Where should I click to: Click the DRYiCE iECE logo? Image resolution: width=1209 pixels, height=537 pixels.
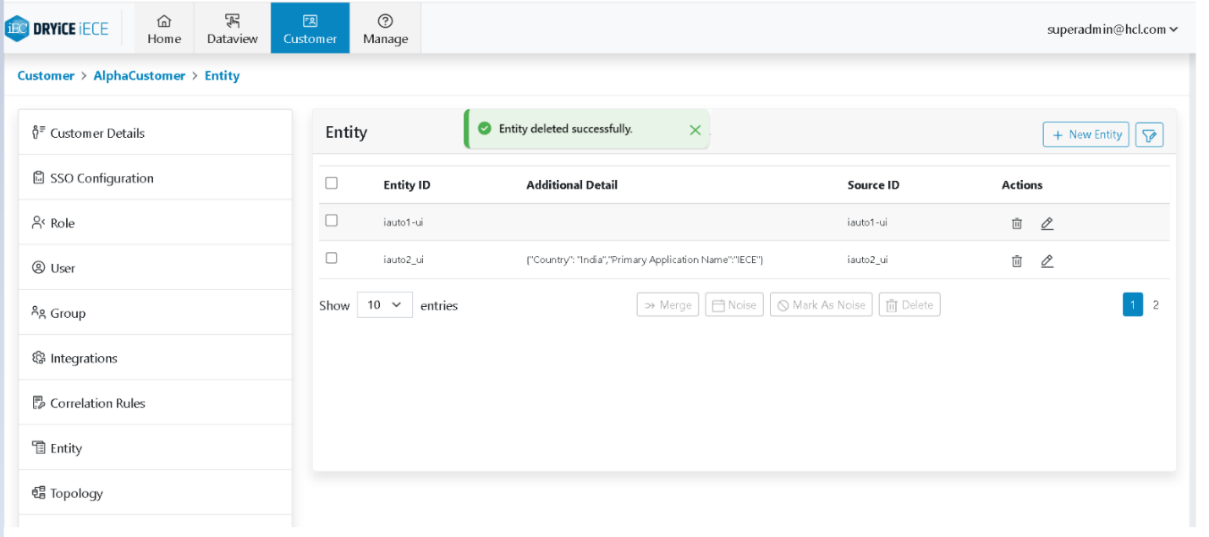pos(58,28)
